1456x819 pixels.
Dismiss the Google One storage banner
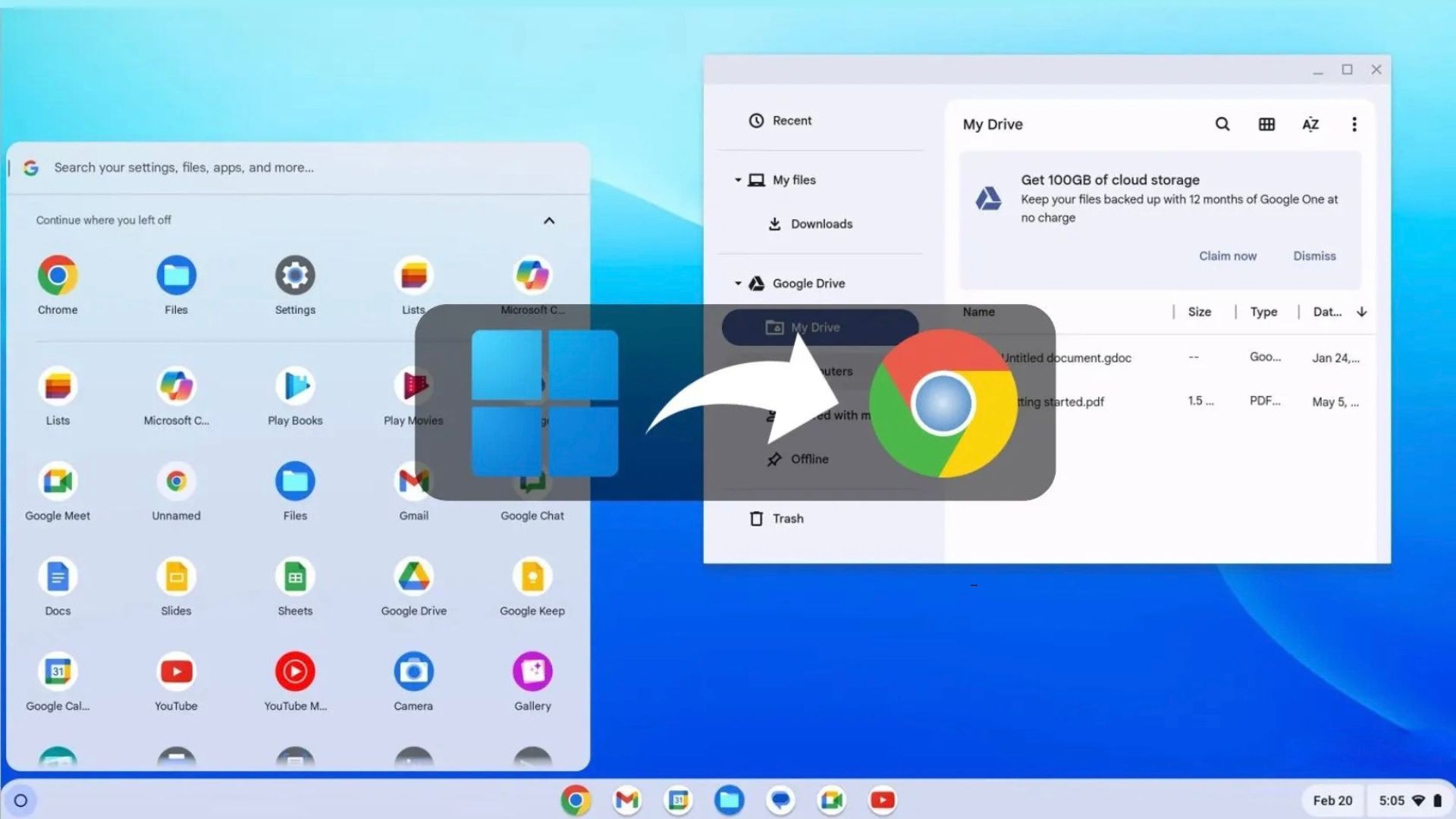tap(1314, 256)
